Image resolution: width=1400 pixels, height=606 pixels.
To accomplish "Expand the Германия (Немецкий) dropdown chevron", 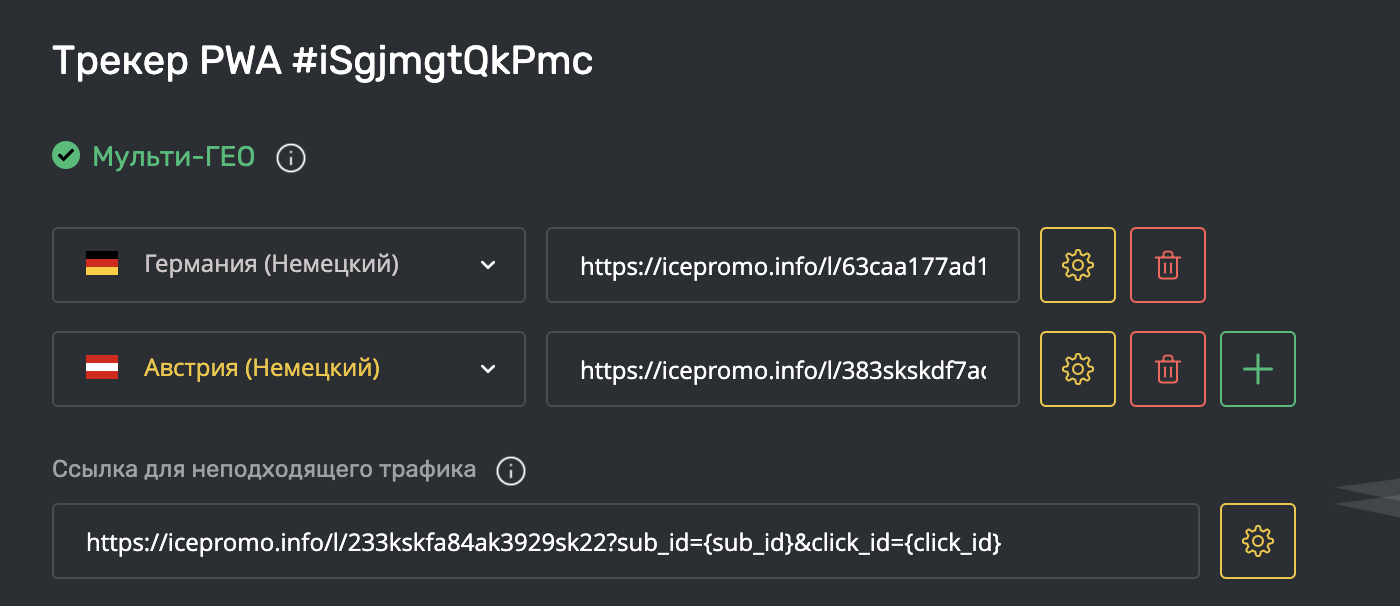I will coord(488,265).
